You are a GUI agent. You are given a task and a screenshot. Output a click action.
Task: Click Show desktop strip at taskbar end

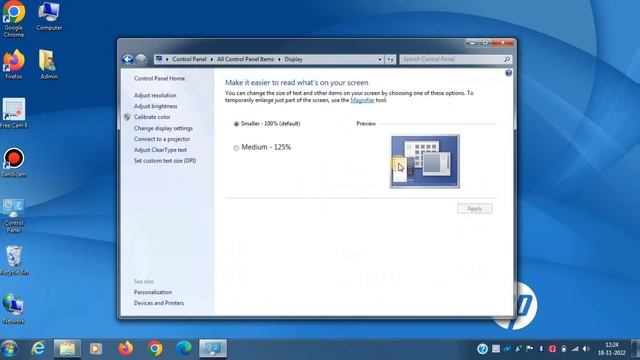[x=636, y=349]
